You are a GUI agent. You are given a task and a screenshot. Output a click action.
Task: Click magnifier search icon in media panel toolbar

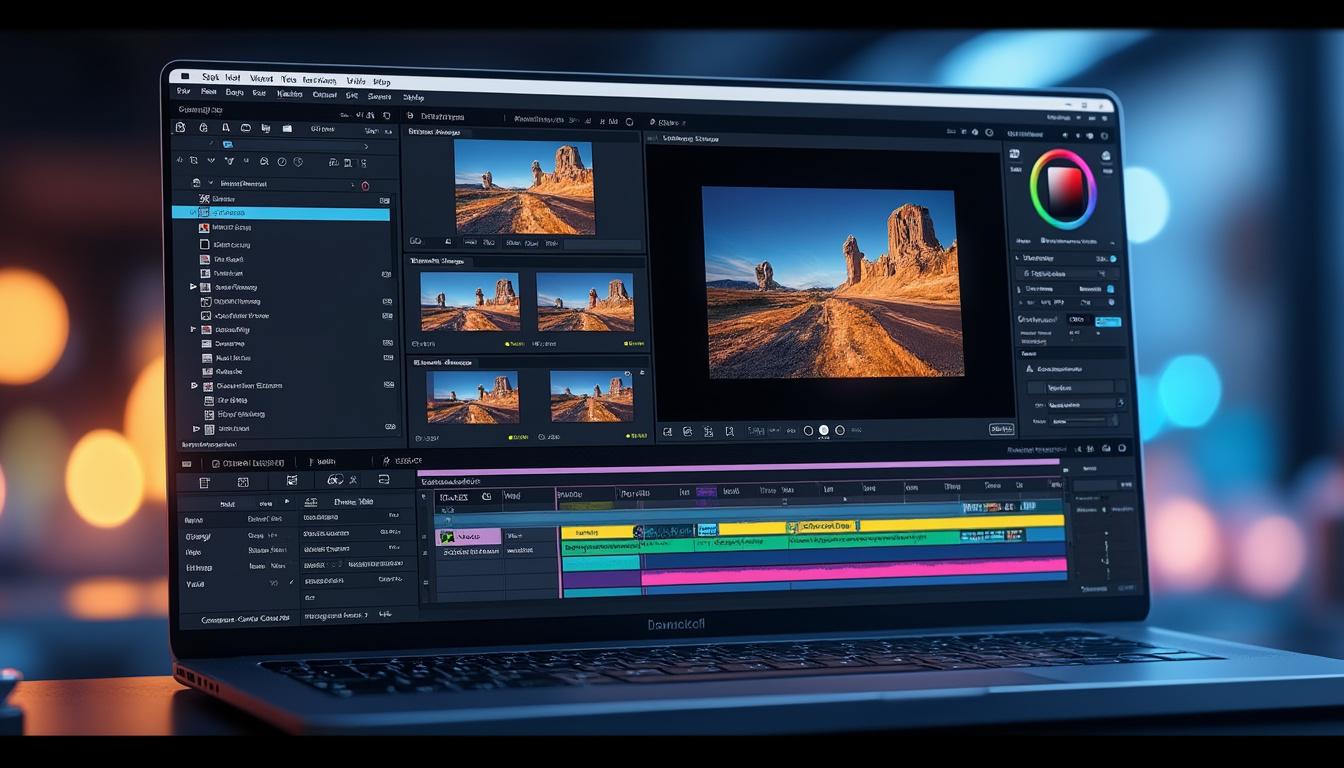264,161
